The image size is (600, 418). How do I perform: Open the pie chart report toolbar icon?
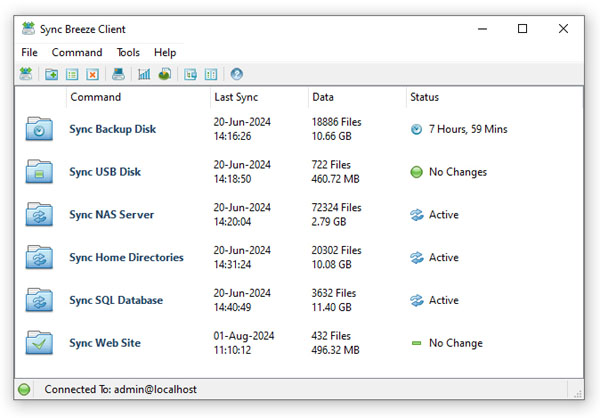coord(165,74)
